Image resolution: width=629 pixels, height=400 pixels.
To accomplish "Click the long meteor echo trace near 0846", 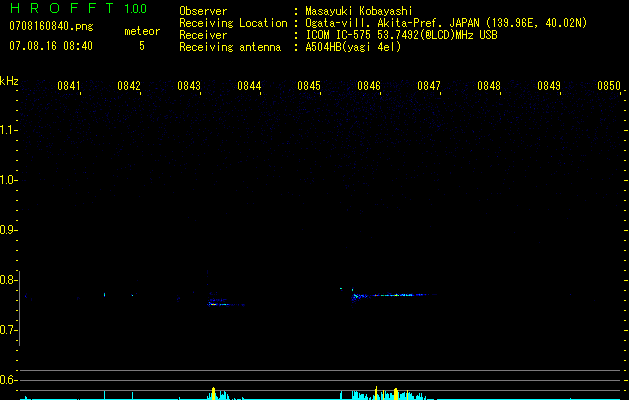I will click(x=393, y=295).
